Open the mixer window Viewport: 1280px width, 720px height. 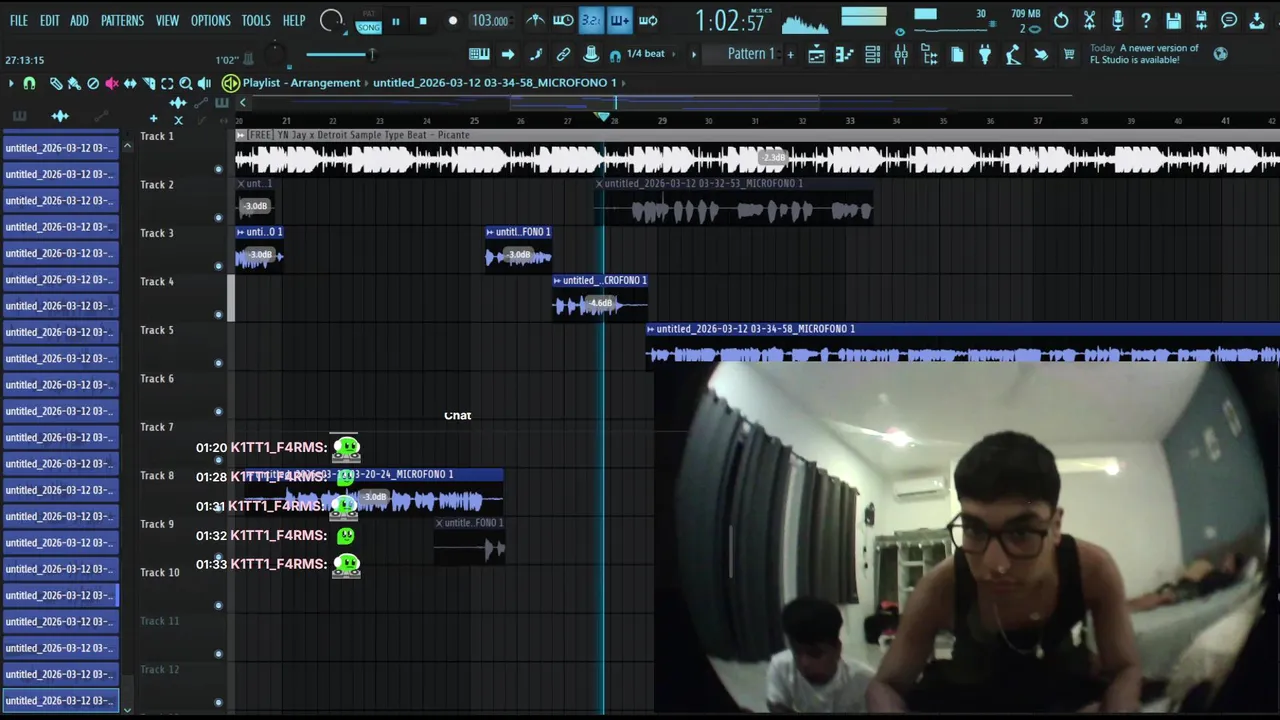coord(901,55)
